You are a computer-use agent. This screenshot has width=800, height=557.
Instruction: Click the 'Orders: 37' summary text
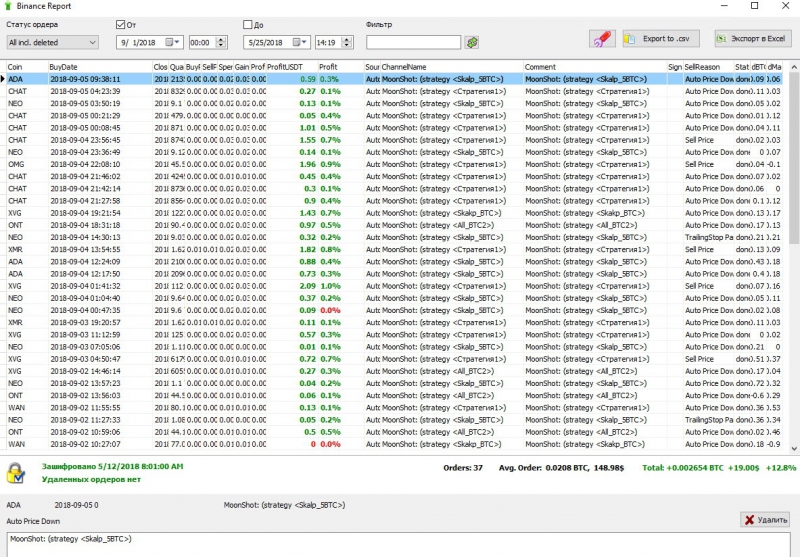pos(463,468)
